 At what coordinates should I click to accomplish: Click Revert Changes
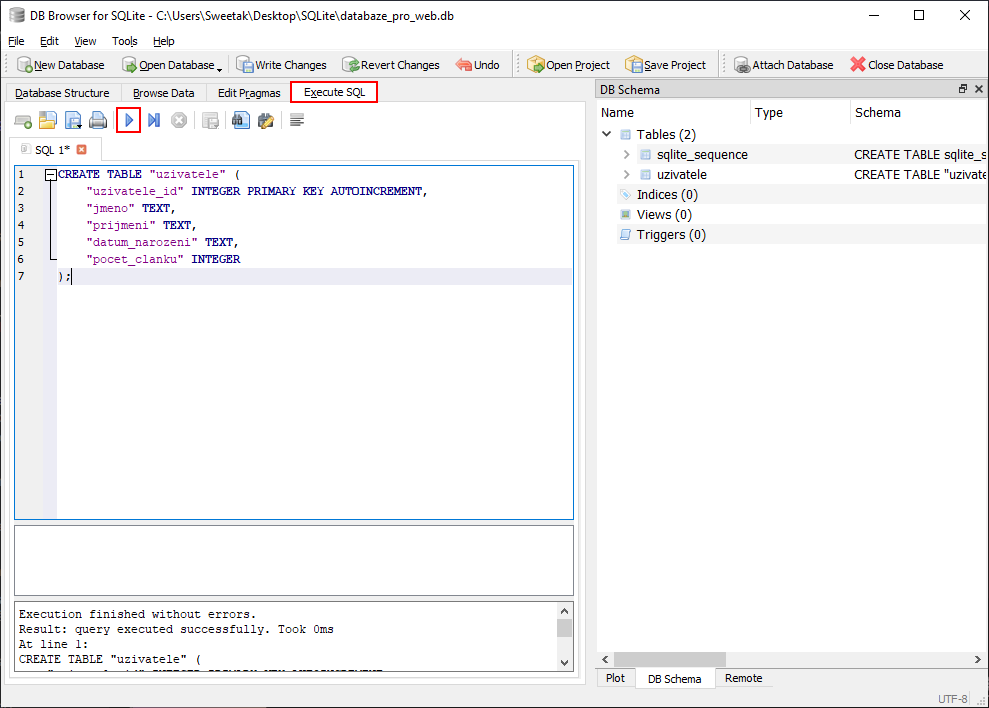(x=391, y=65)
